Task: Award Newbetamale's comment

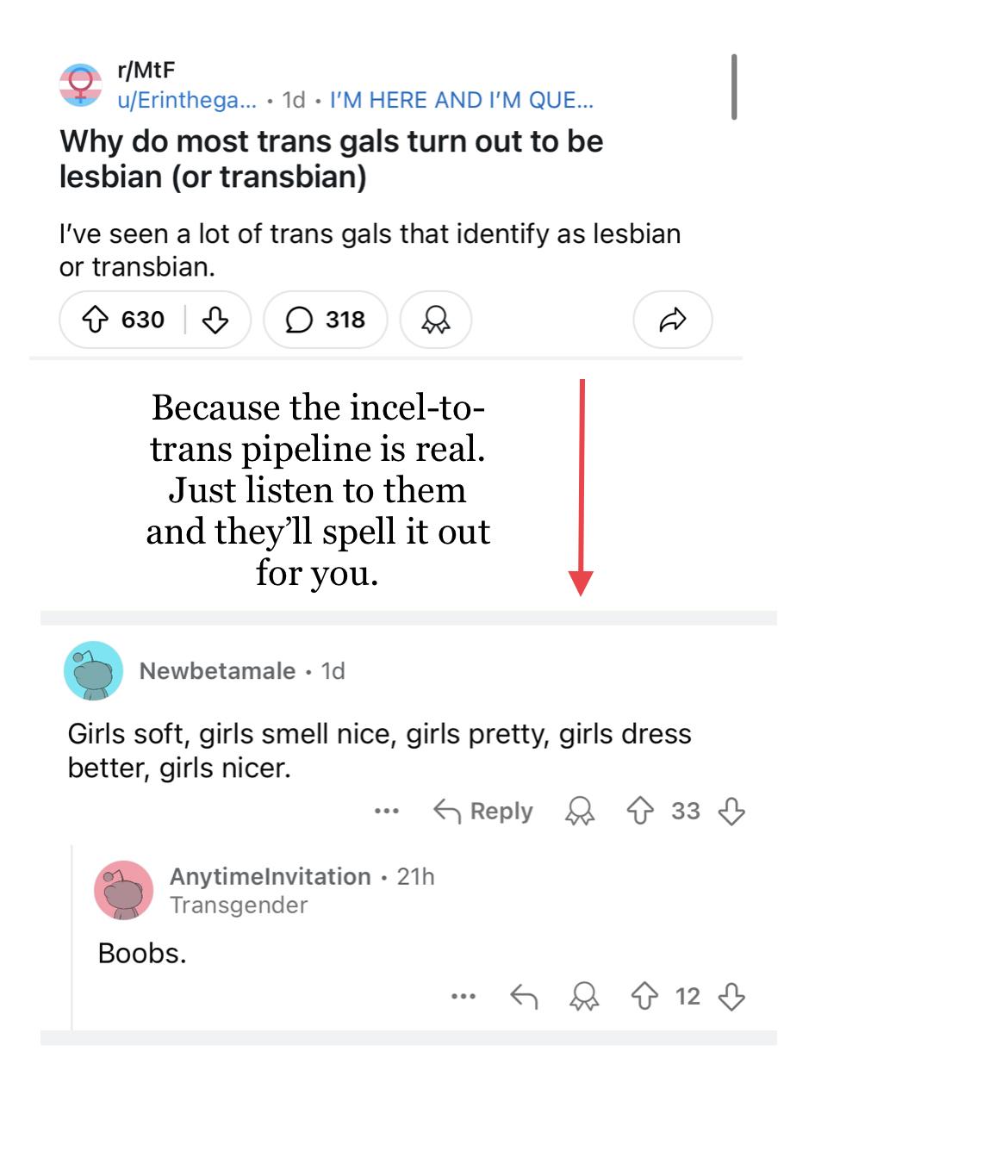Action: coord(580,811)
